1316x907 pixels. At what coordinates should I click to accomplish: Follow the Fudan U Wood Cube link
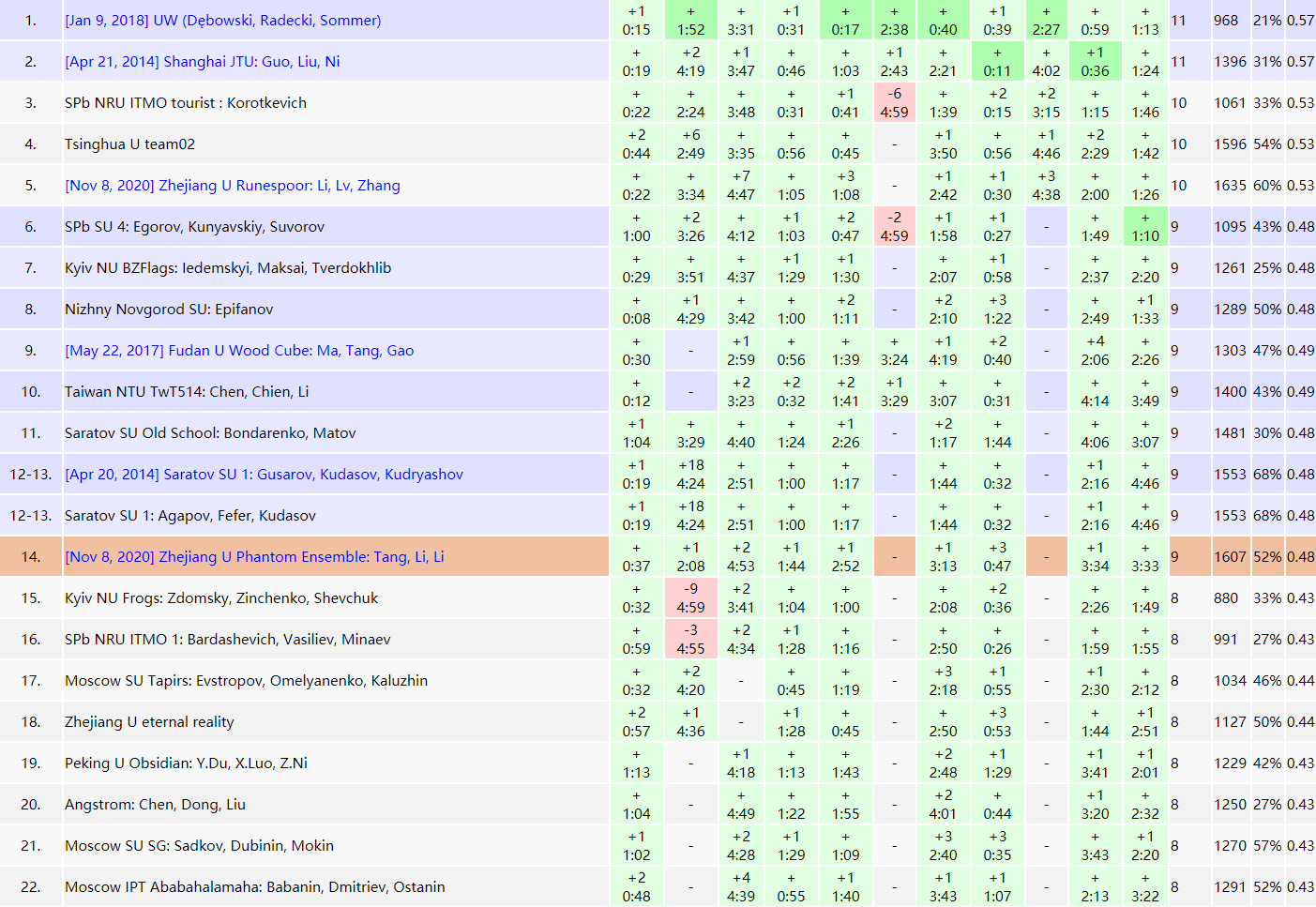(238, 351)
